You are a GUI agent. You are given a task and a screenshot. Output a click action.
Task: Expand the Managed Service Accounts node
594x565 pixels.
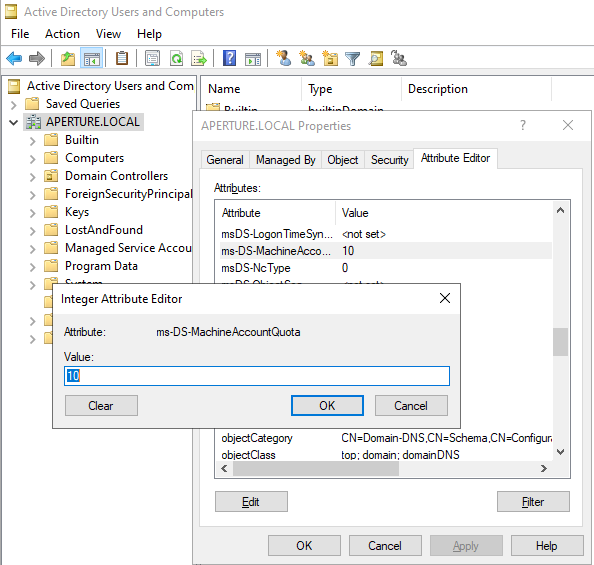pos(33,249)
